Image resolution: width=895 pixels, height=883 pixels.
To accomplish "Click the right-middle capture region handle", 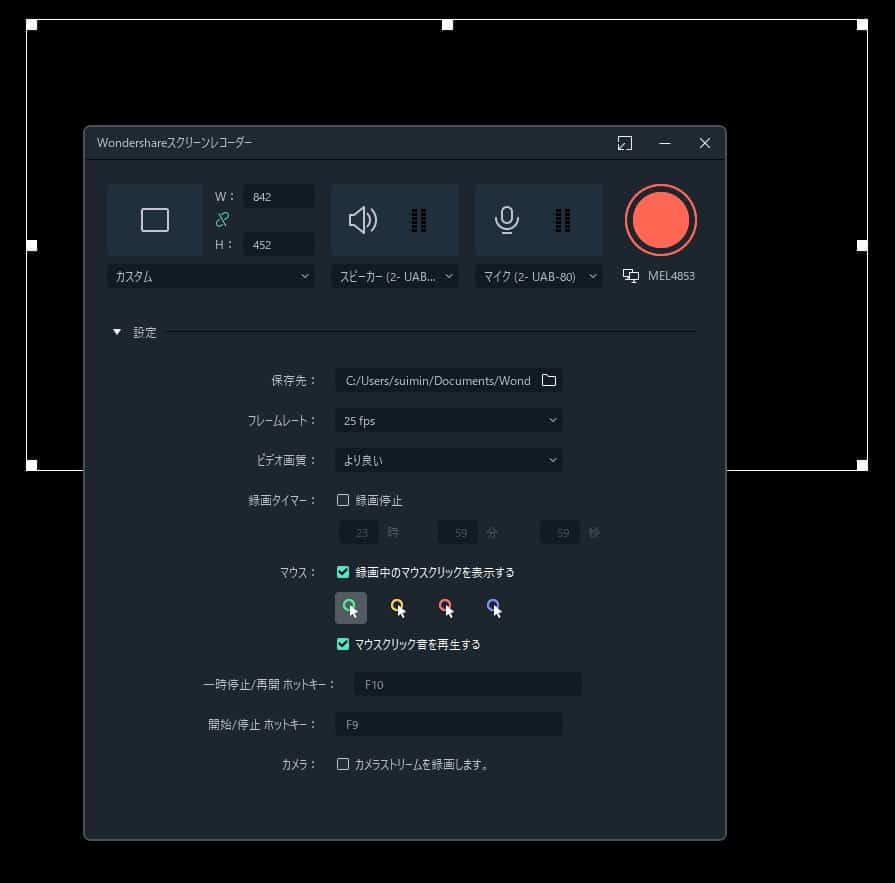I will [862, 245].
